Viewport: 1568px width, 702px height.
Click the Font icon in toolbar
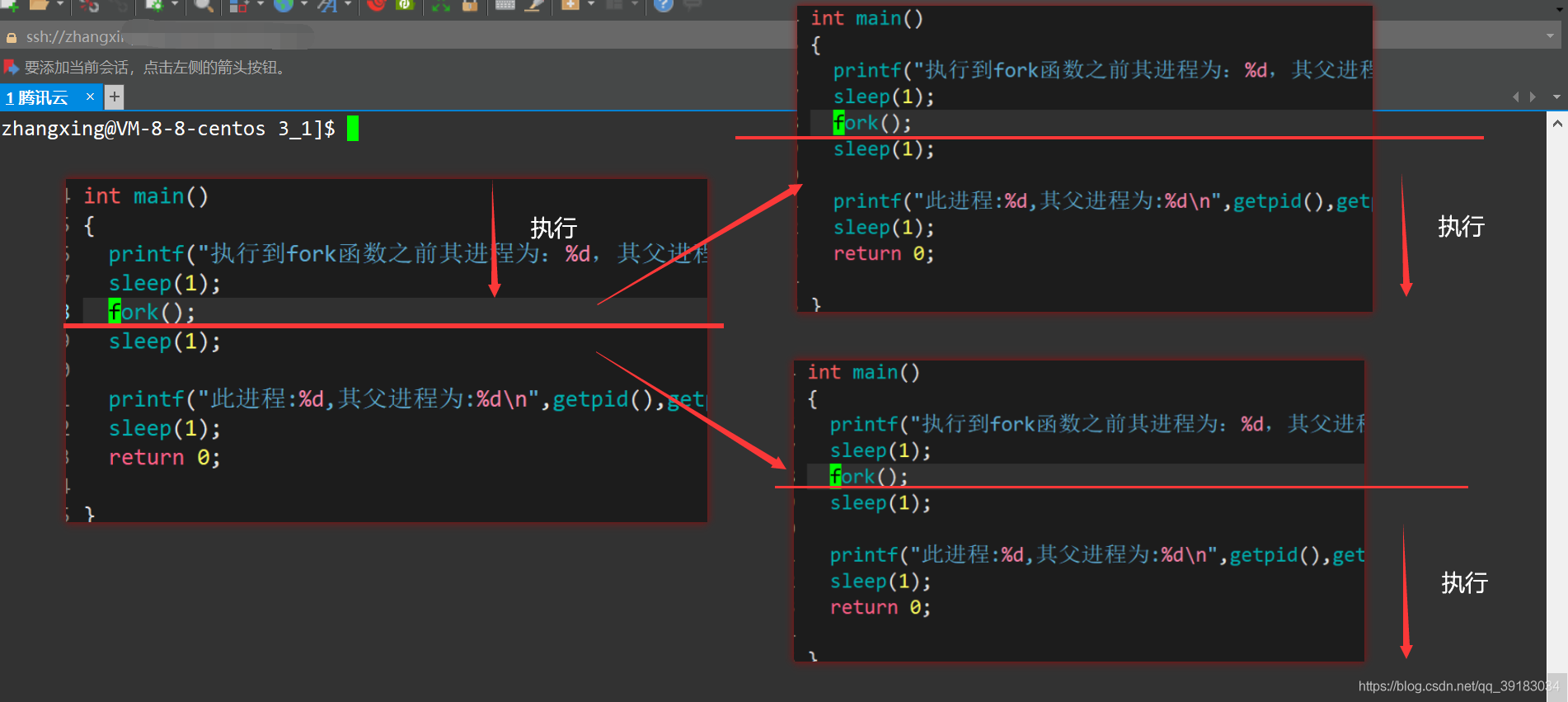(x=328, y=5)
